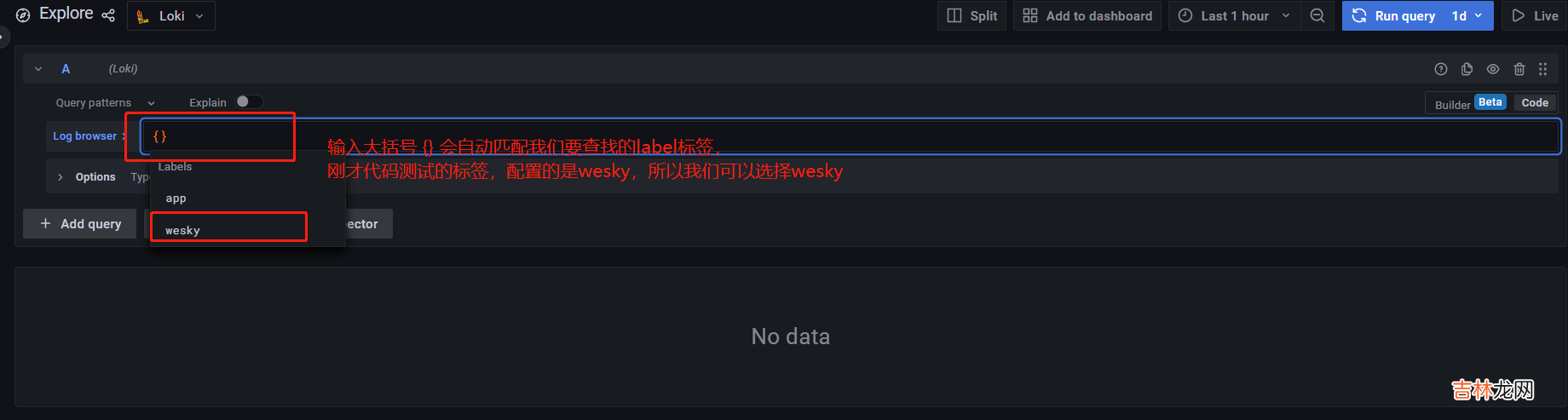Screen dimensions: 1568x420
Task: Click the Add query button
Action: [80, 223]
